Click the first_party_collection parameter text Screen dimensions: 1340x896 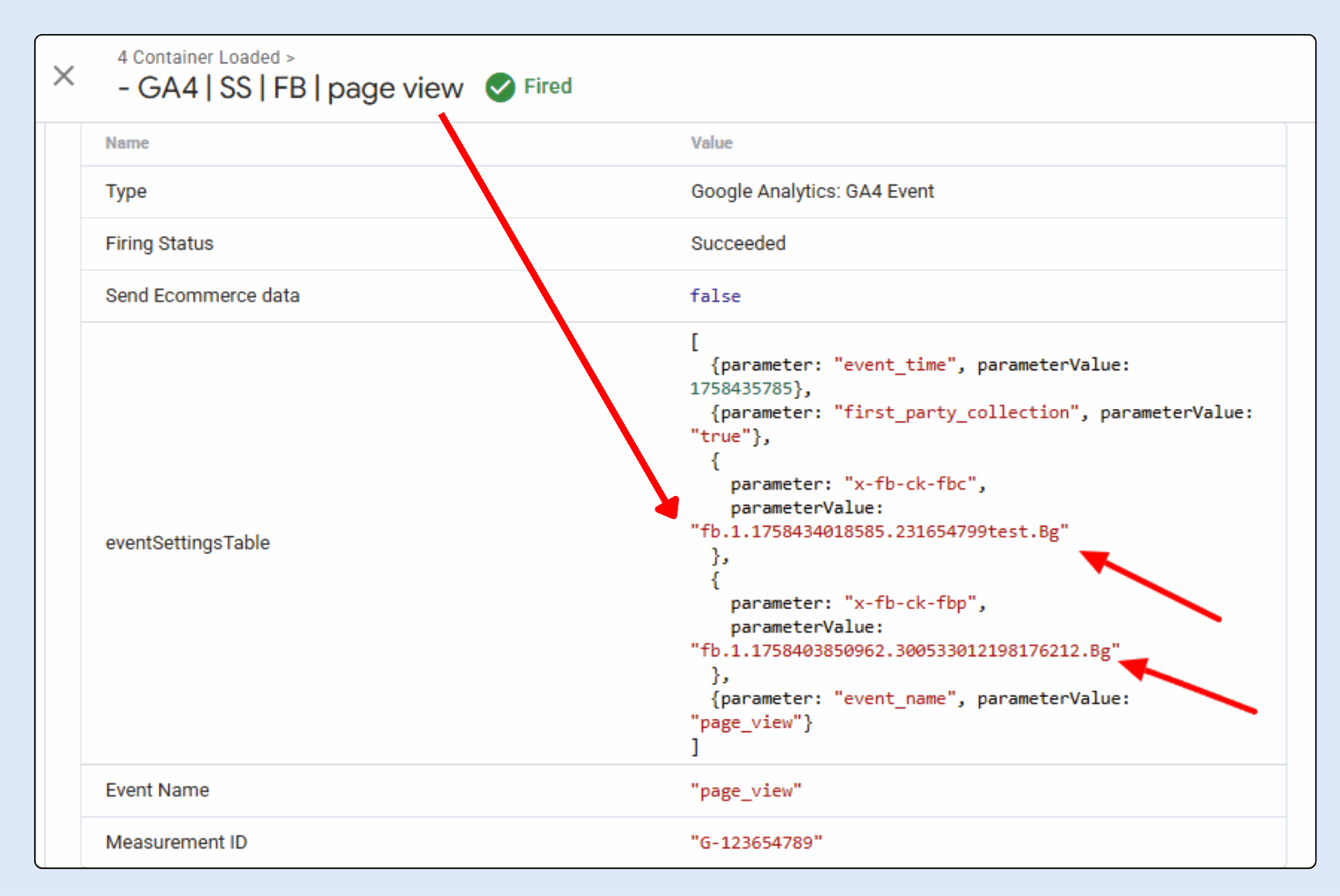click(x=956, y=412)
